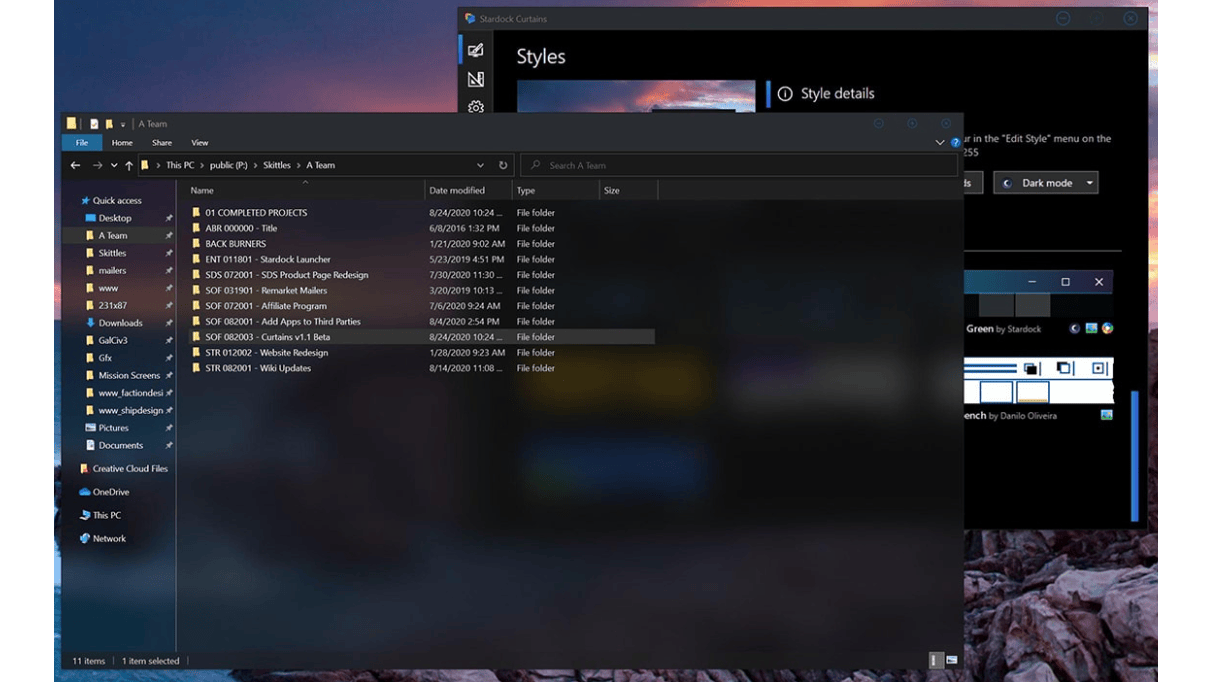Viewport: 1212px width, 682px height.
Task: Select SOF 072001 - Affiliate Program folder
Action: [x=421, y=306]
